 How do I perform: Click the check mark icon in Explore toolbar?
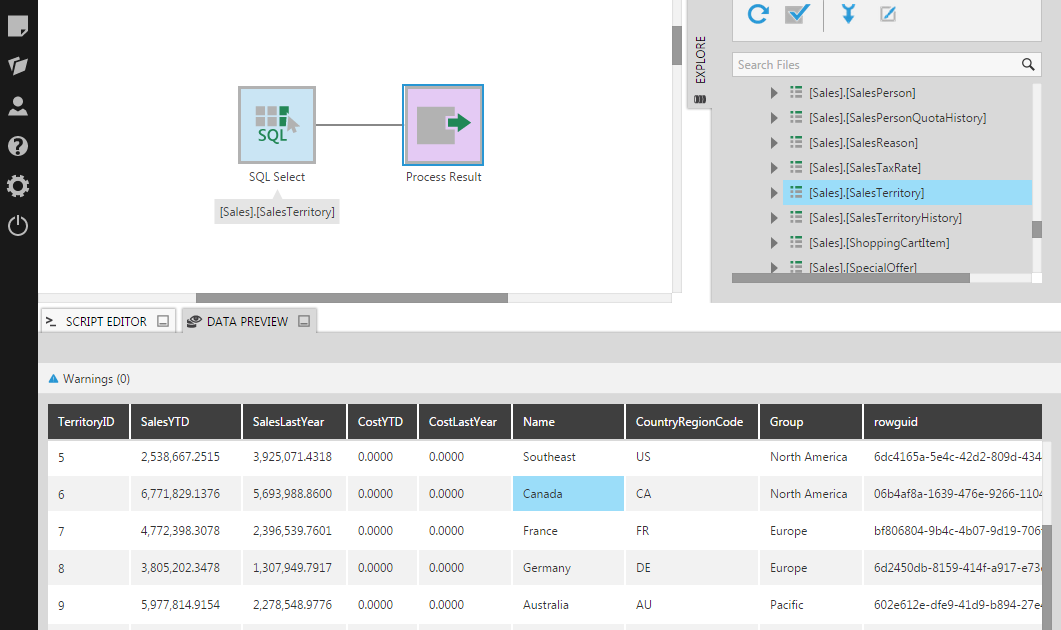tap(797, 14)
